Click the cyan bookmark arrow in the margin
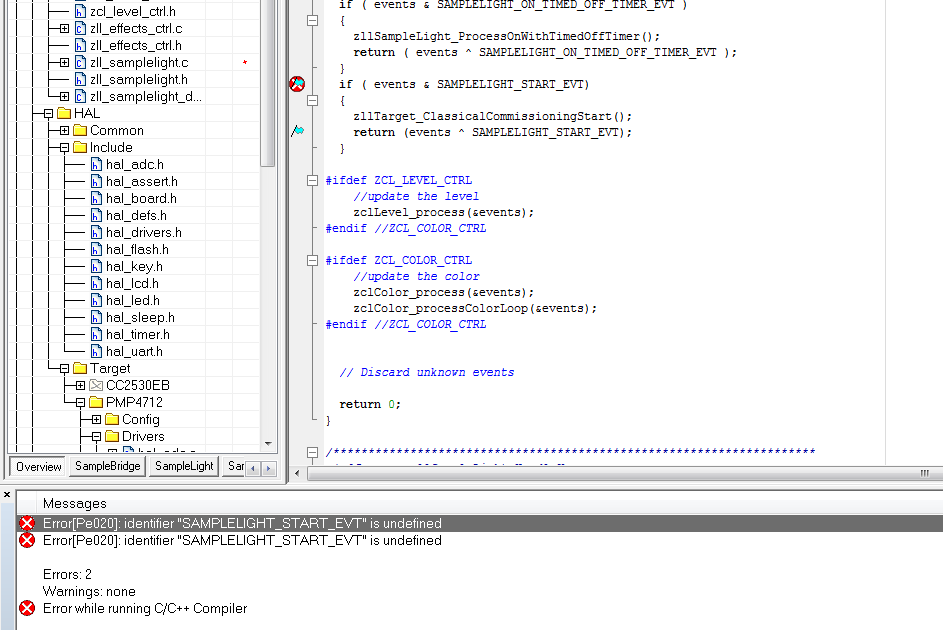This screenshot has height=630, width=943. point(298,130)
